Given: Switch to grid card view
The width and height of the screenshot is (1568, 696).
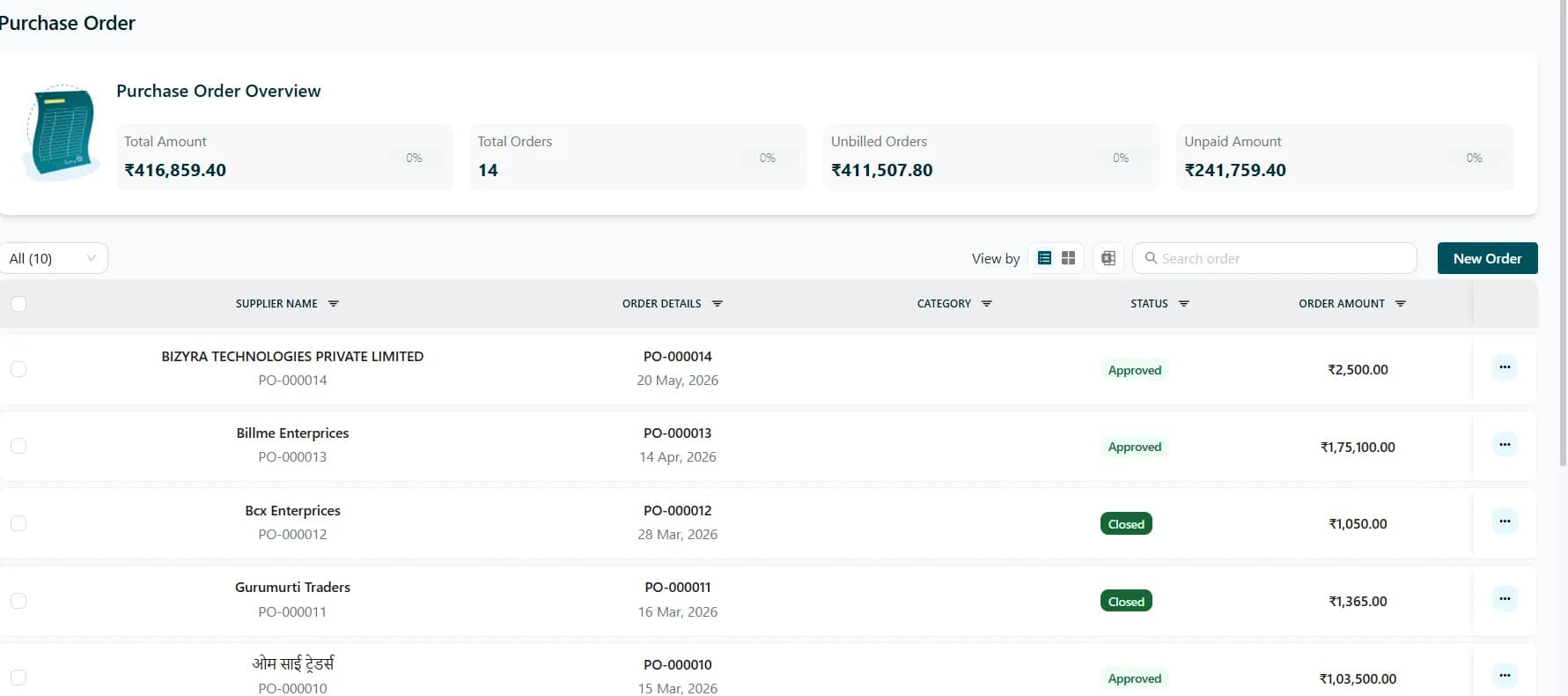Looking at the screenshot, I should coord(1068,258).
